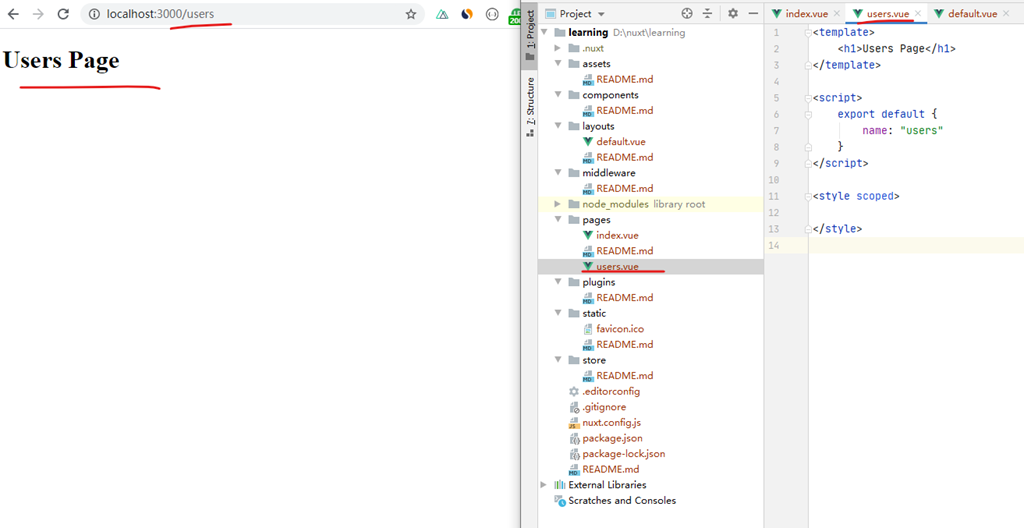Select default.vue in layouts folder
The height and width of the screenshot is (528, 1024).
click(620, 142)
